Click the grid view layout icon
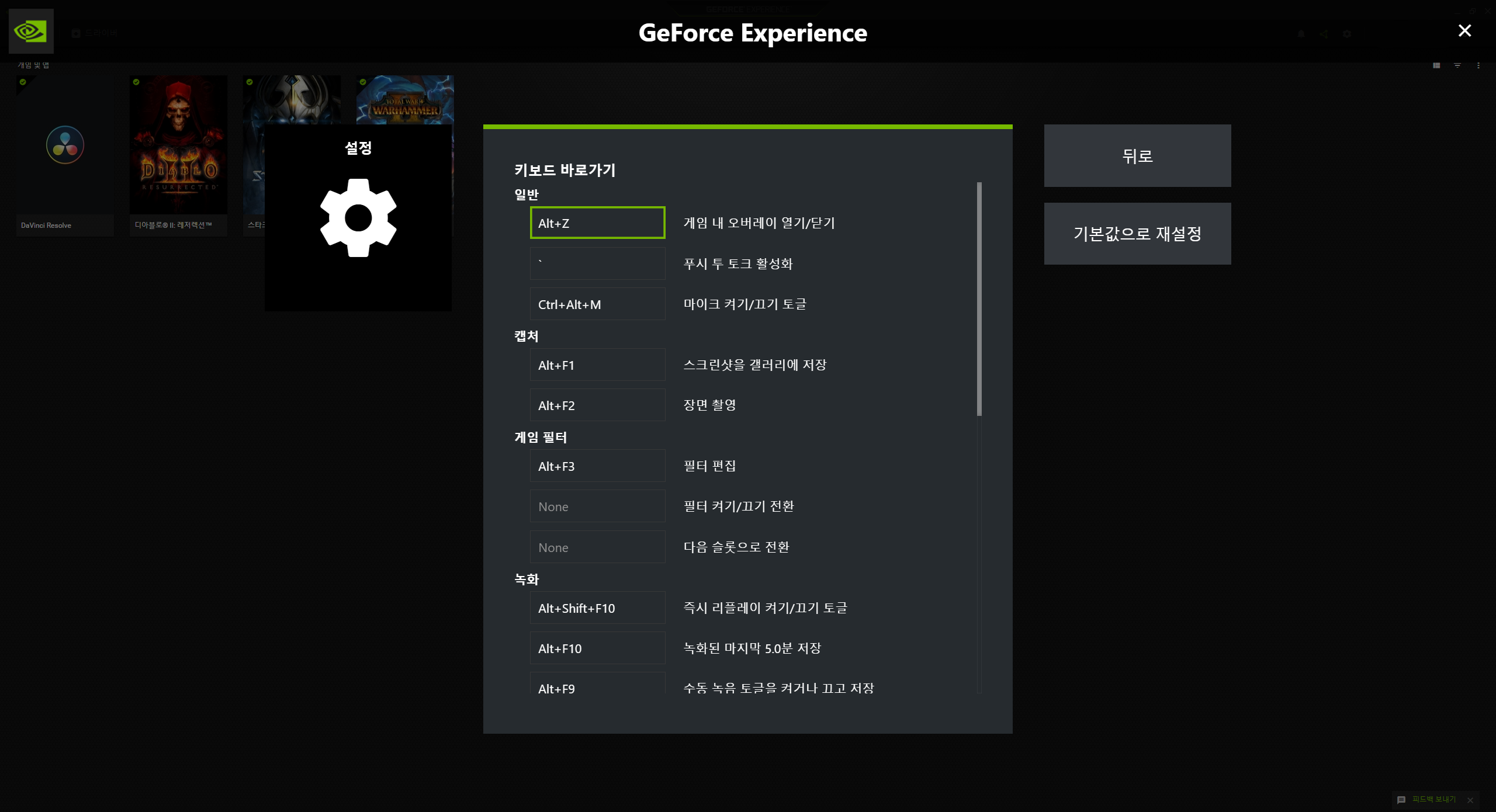This screenshot has width=1496, height=812. (1436, 65)
